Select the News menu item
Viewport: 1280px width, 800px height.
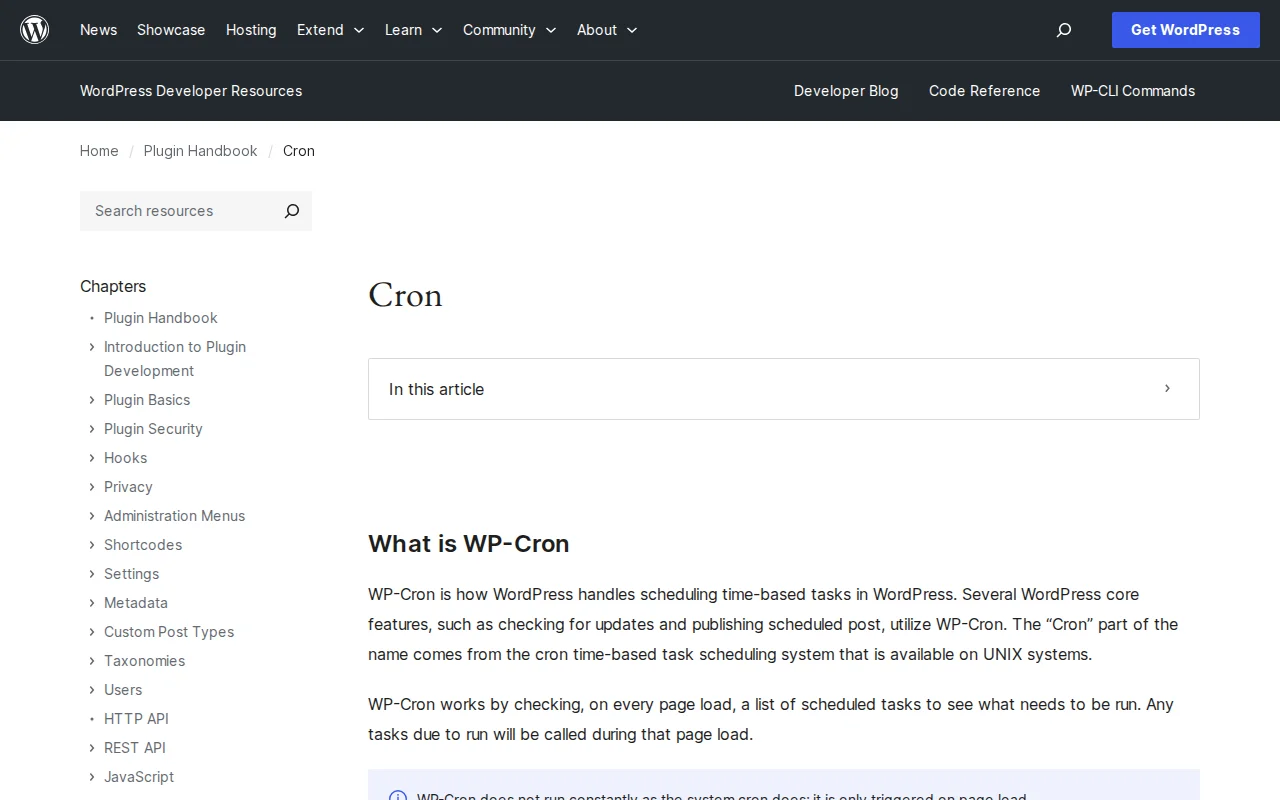(98, 30)
